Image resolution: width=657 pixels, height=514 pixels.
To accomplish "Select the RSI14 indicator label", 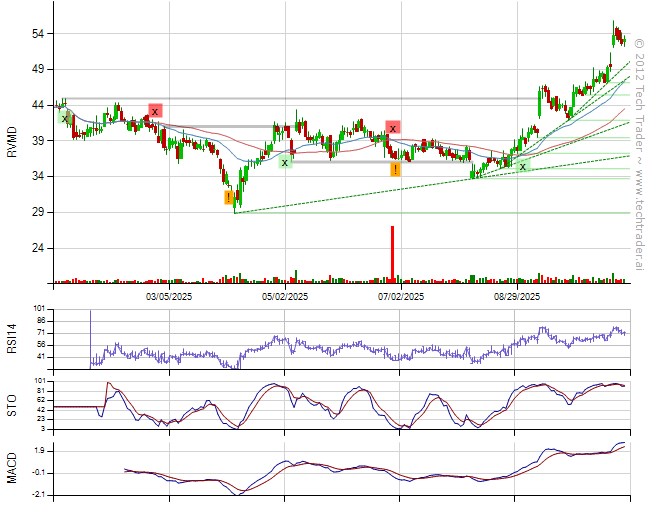I will coord(12,332).
